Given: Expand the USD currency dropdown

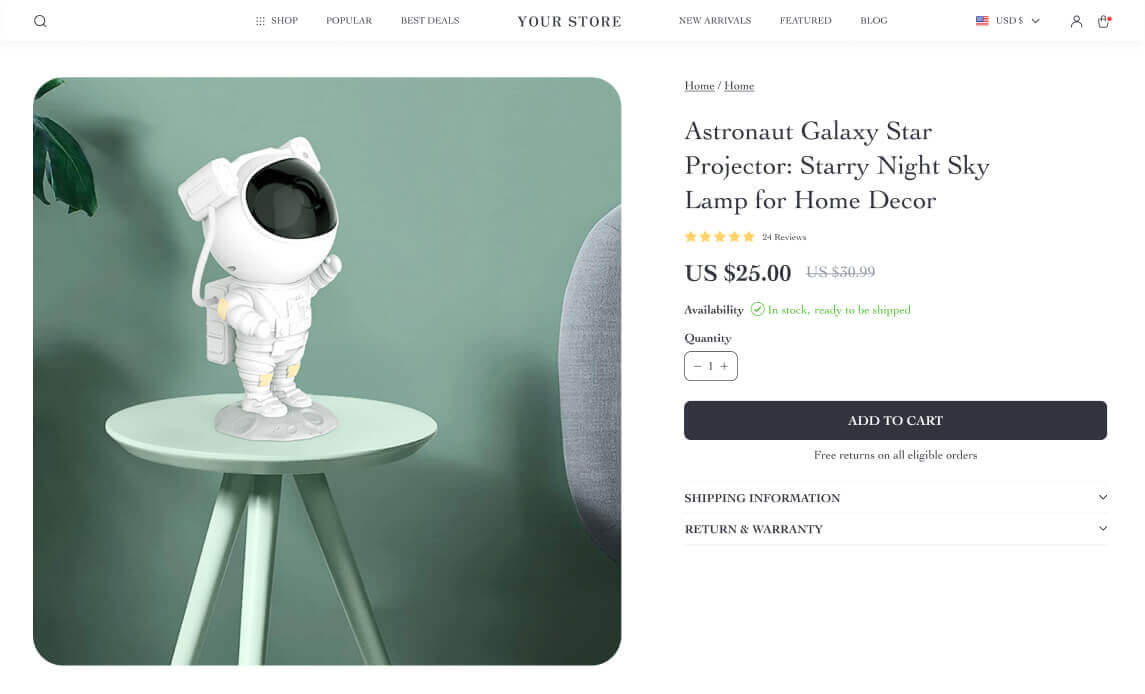Looking at the screenshot, I should point(1035,21).
